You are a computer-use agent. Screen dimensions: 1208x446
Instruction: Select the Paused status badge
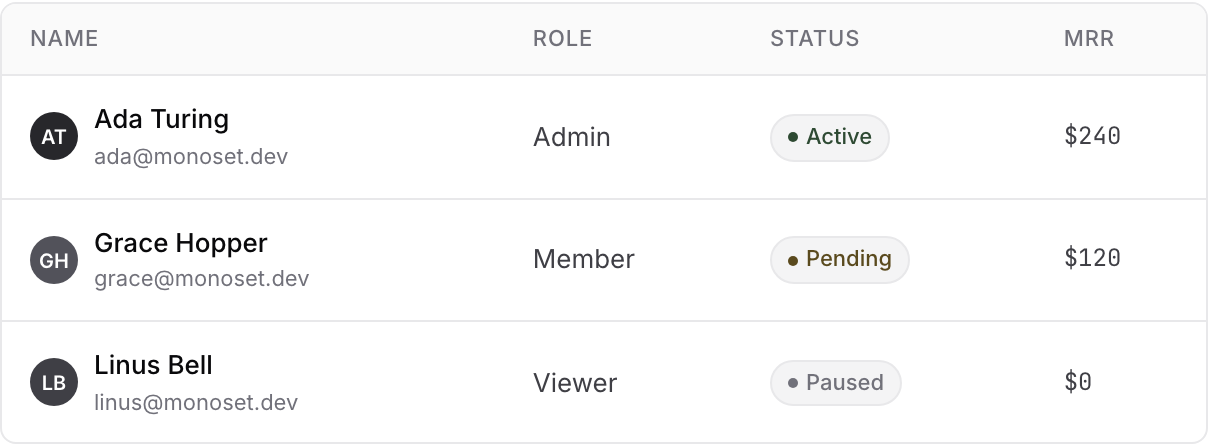[835, 383]
